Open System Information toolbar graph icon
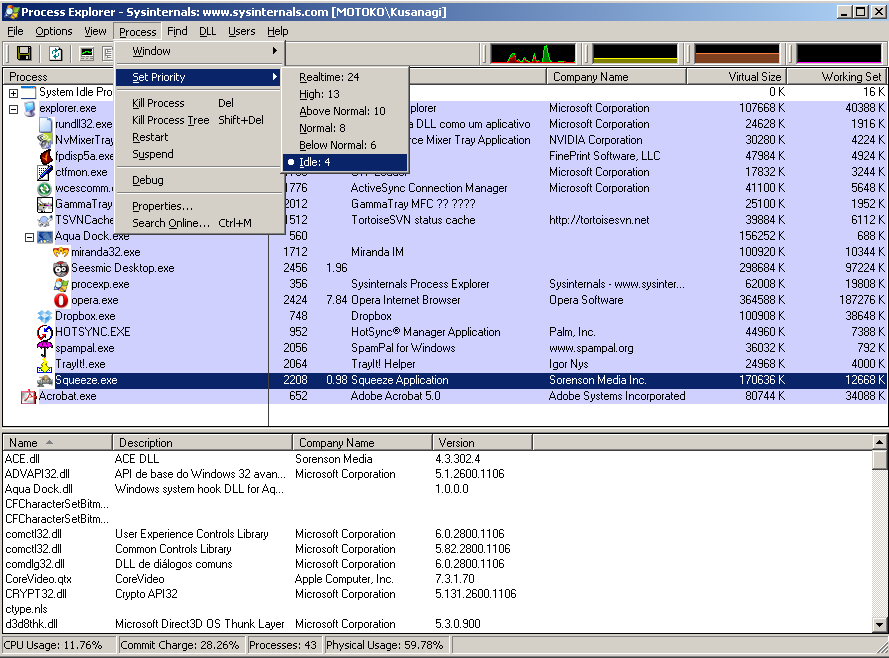 (87, 53)
